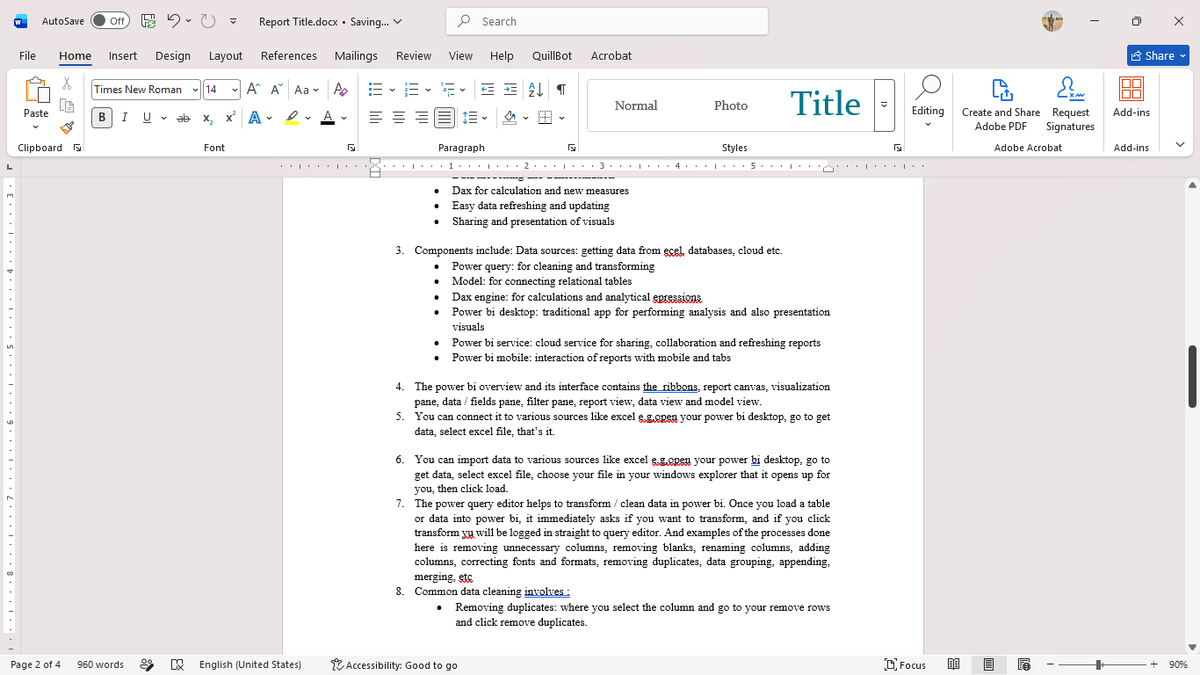Switch to the Mailings tab
The width and height of the screenshot is (1200, 675).
[356, 56]
